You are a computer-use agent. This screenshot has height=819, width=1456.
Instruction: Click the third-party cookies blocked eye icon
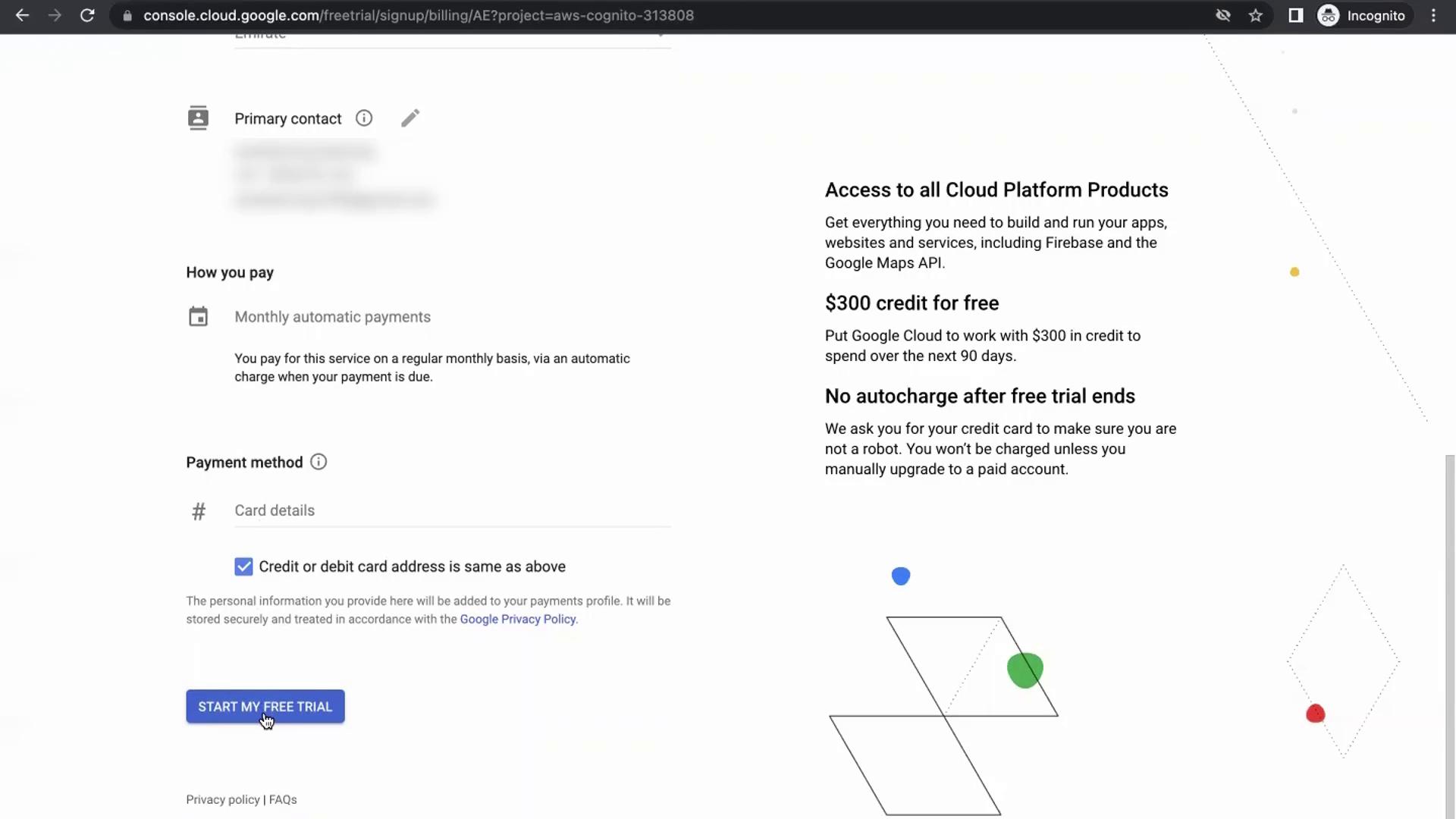[x=1223, y=15]
